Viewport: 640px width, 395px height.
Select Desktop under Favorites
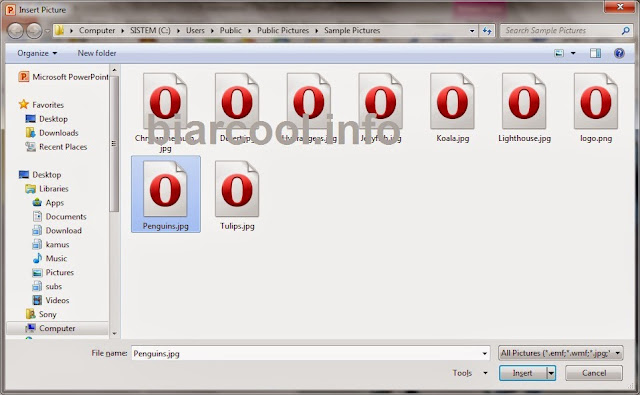click(x=47, y=119)
